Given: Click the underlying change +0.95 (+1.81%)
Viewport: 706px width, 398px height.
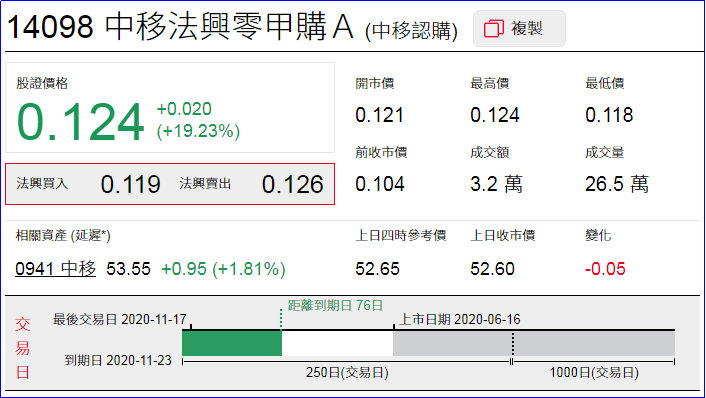Looking at the screenshot, I should tap(223, 269).
